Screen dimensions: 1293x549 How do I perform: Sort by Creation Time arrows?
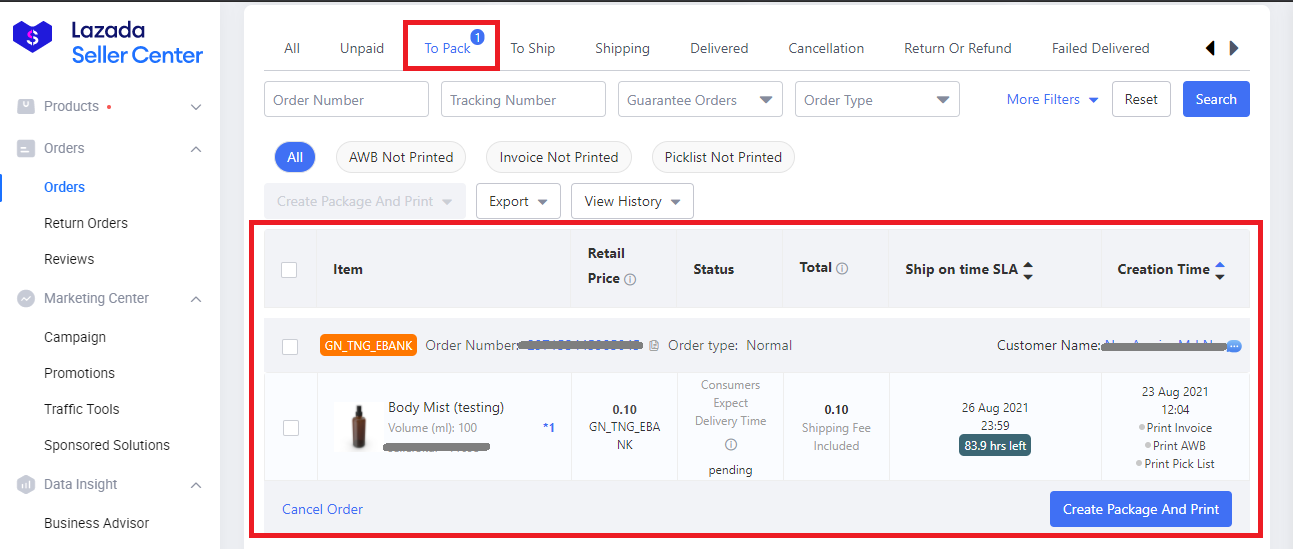[1219, 269]
